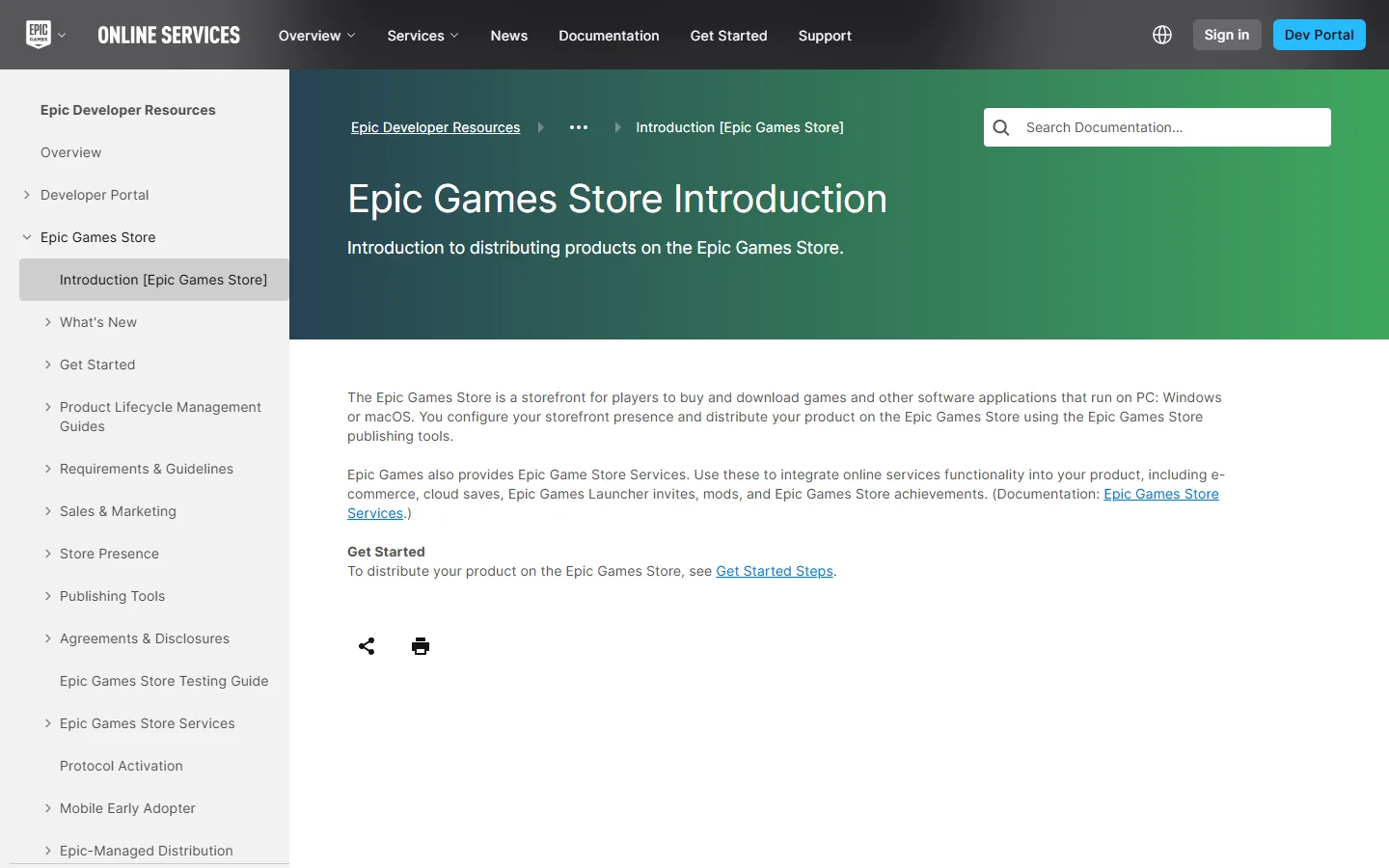This screenshot has height=868, width=1389.
Task: Open the Services dropdown menu
Action: coord(423,36)
